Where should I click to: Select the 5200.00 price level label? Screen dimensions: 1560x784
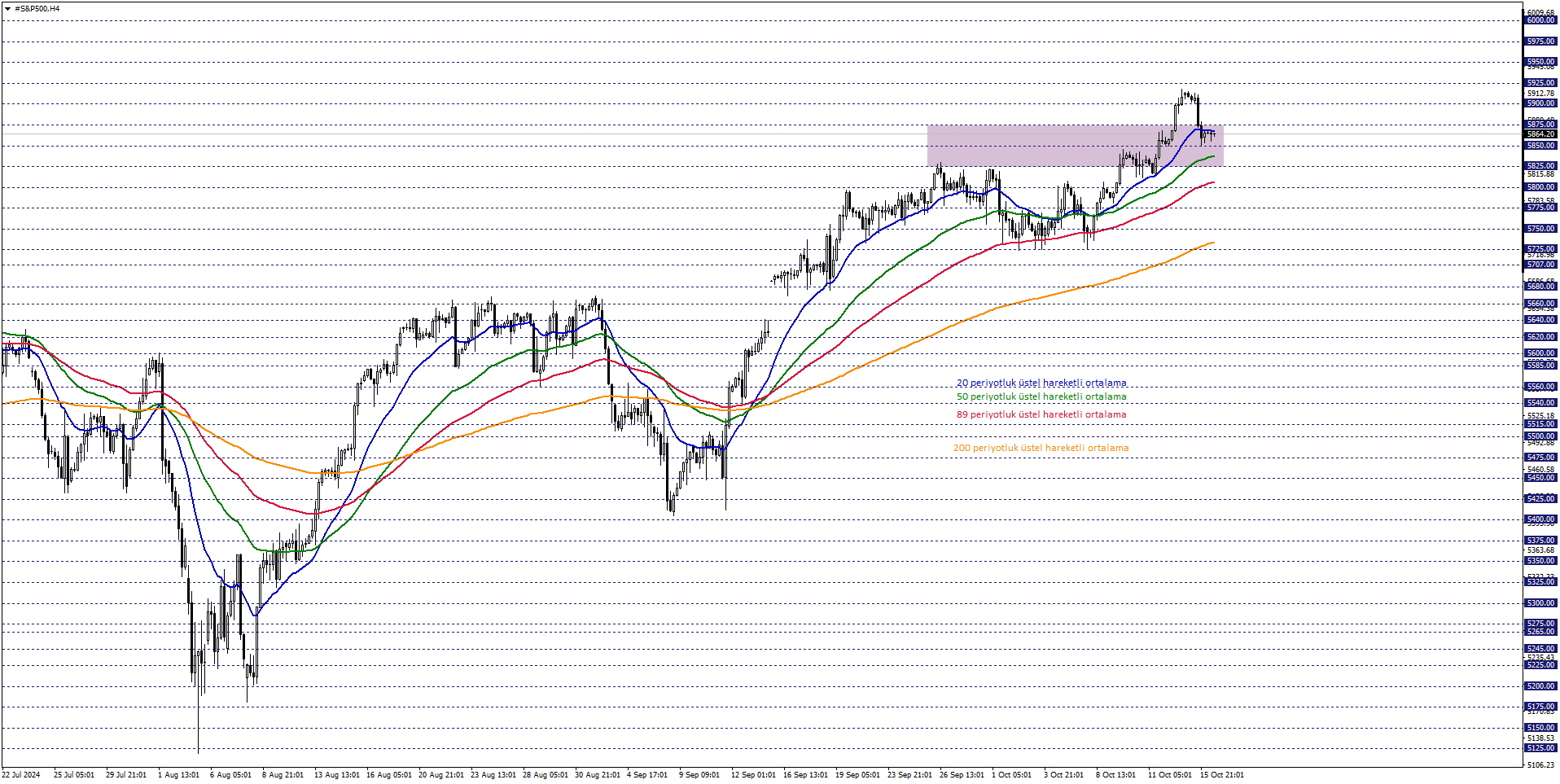pyautogui.click(x=1540, y=686)
